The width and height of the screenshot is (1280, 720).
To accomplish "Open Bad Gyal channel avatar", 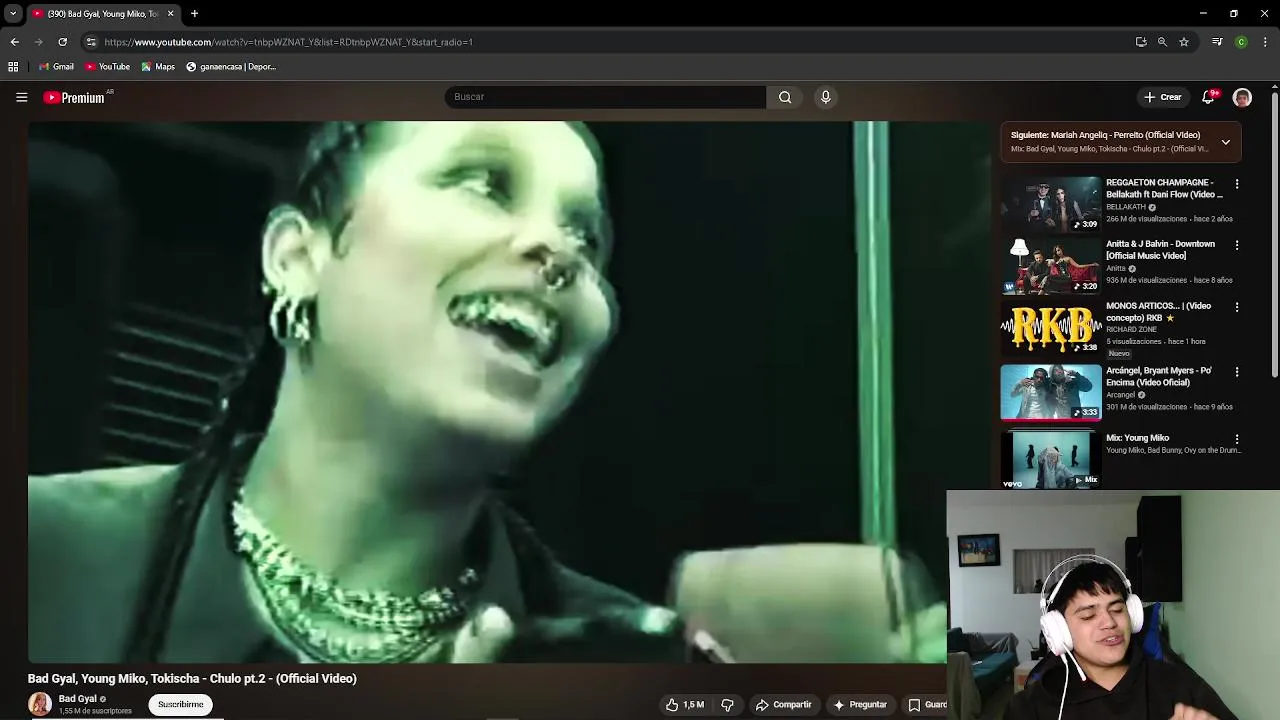I will 40,704.
